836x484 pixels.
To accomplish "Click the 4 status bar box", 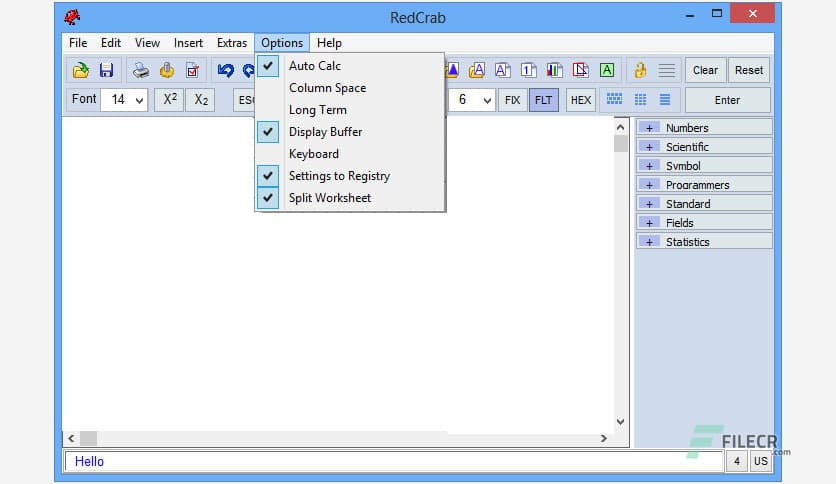I will (737, 461).
